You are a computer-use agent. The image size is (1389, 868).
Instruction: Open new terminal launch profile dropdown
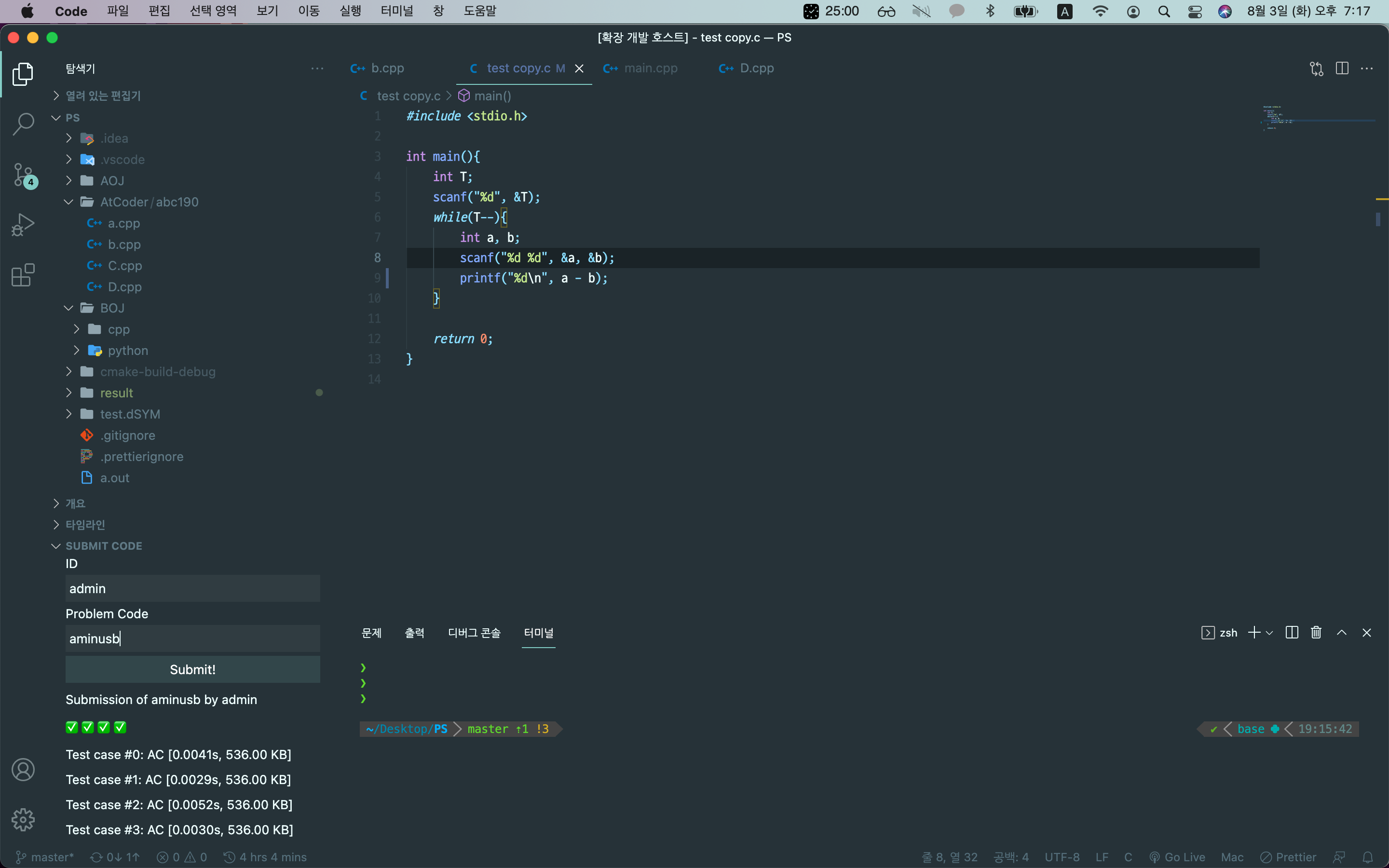tap(1269, 633)
